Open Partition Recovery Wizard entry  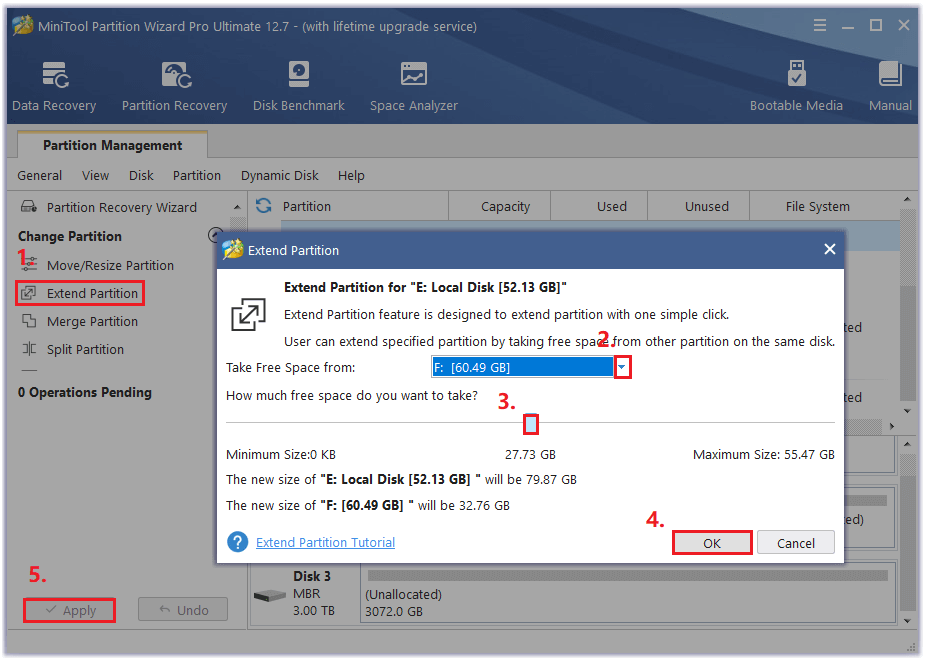[x=122, y=208]
